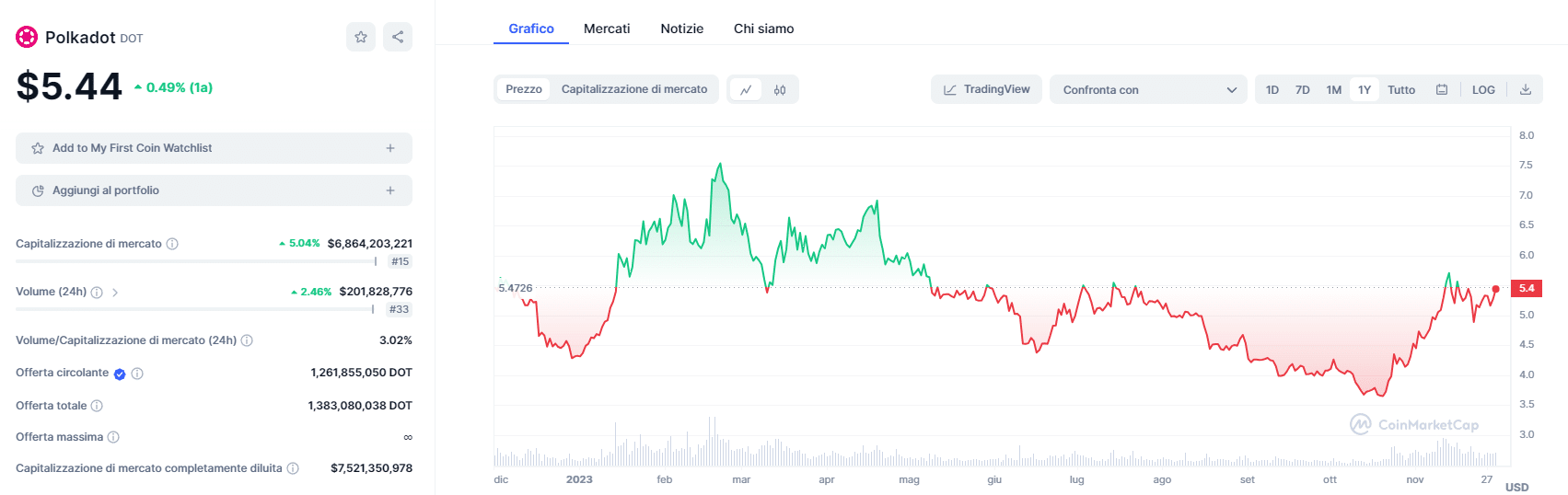
Task: Expand Add to My First Coin Watchlist
Action: (214, 148)
